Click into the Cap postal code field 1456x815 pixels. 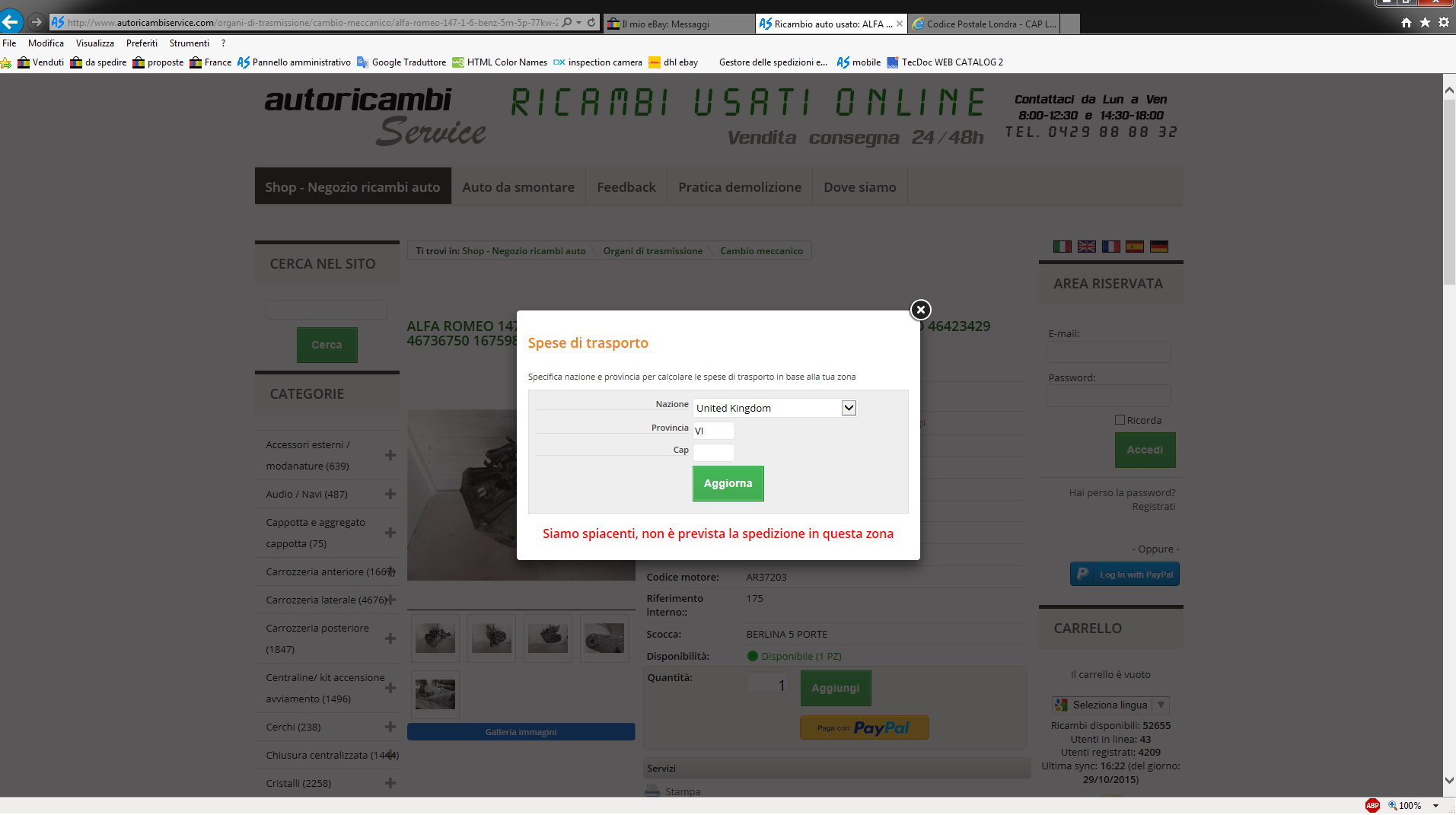(714, 452)
